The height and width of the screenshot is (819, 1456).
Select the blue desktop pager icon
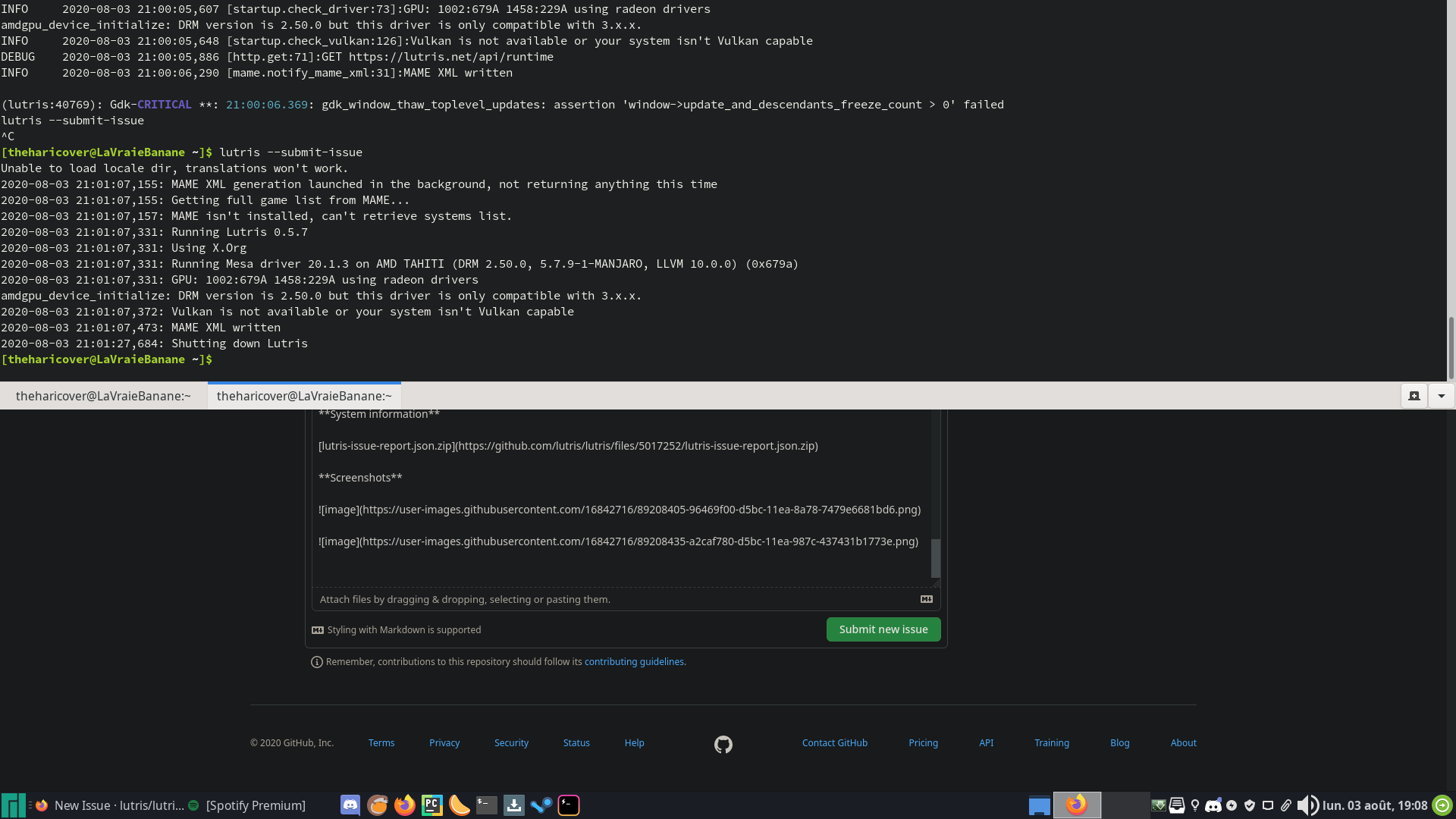pyautogui.click(x=1040, y=805)
